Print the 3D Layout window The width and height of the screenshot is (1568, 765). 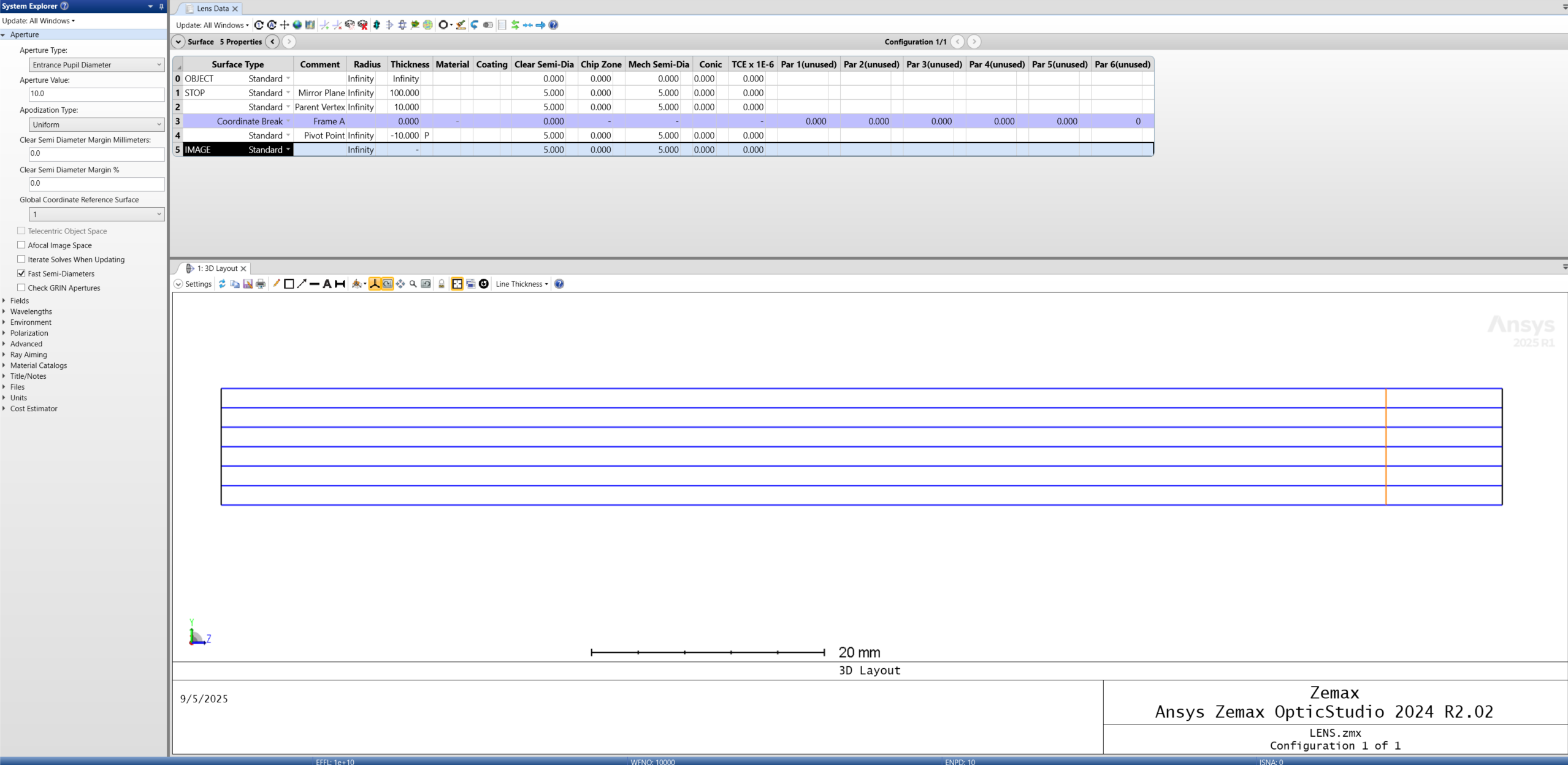pyautogui.click(x=261, y=284)
